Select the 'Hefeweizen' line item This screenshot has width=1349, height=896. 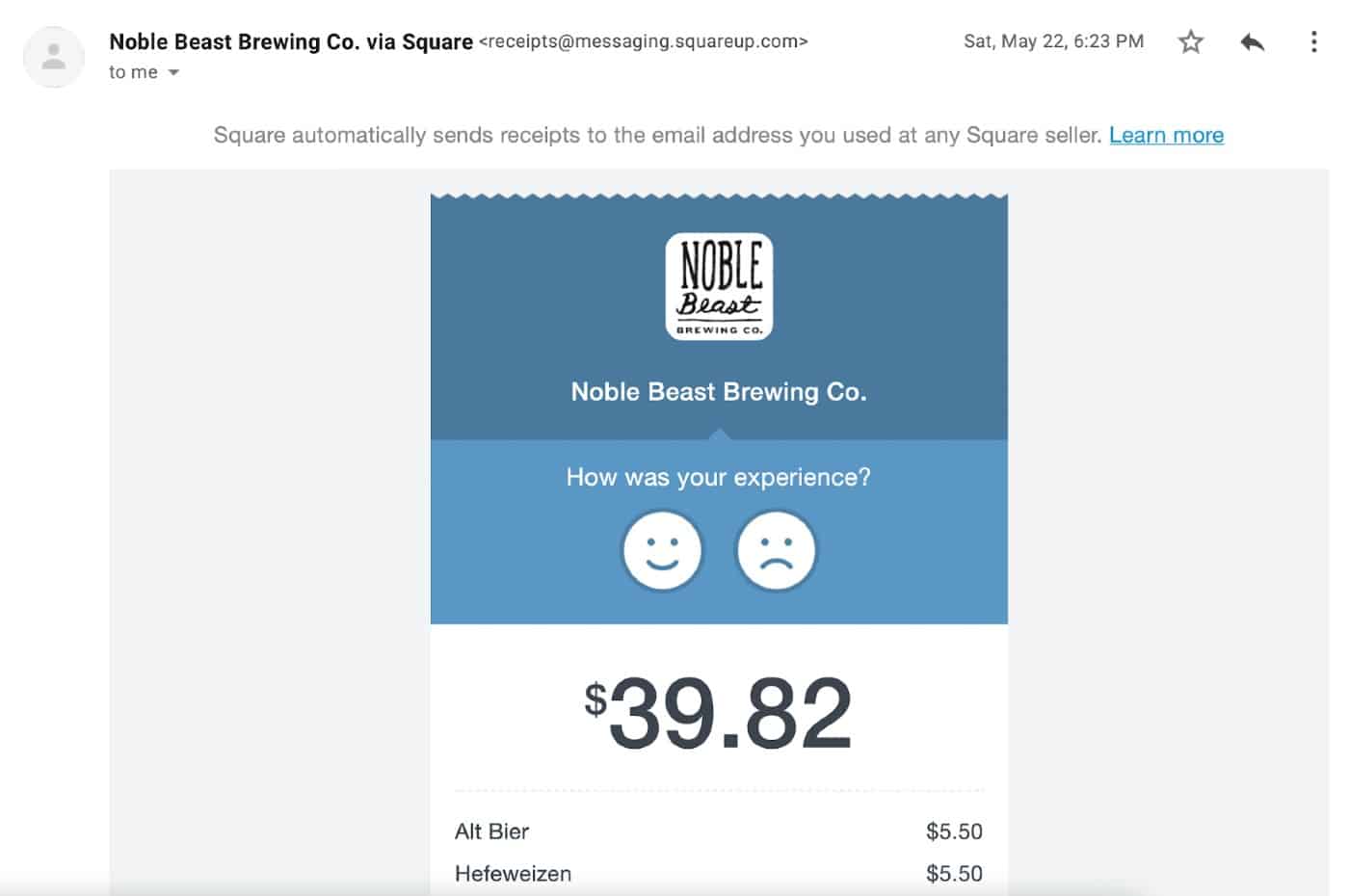click(513, 874)
